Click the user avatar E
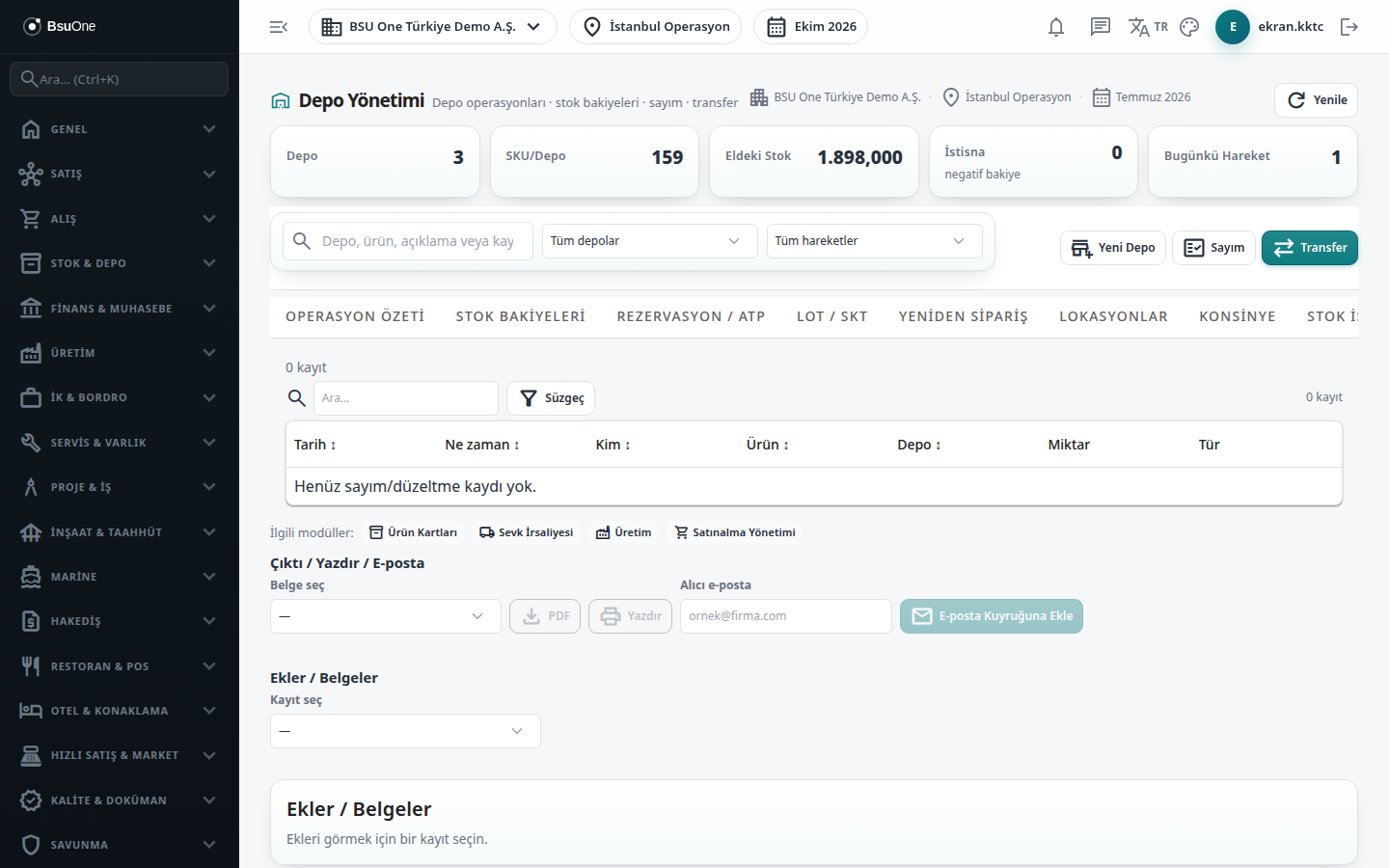Screen dimensions: 1389x868 click(x=1233, y=27)
